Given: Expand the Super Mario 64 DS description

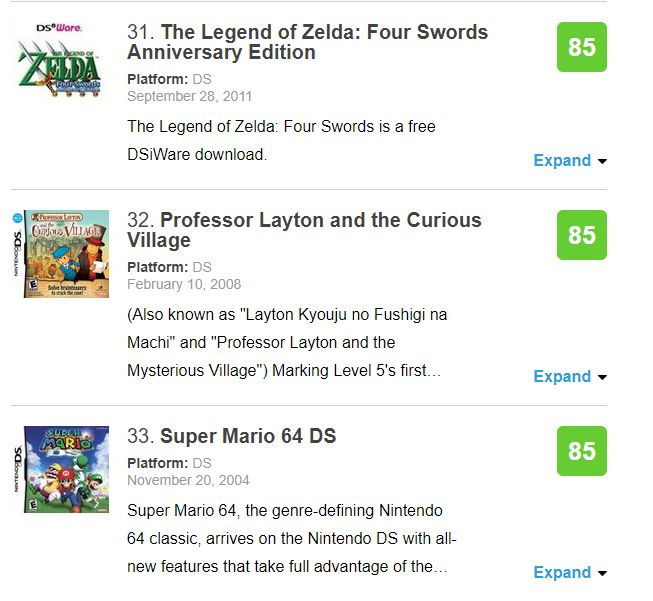Looking at the screenshot, I should 562,573.
